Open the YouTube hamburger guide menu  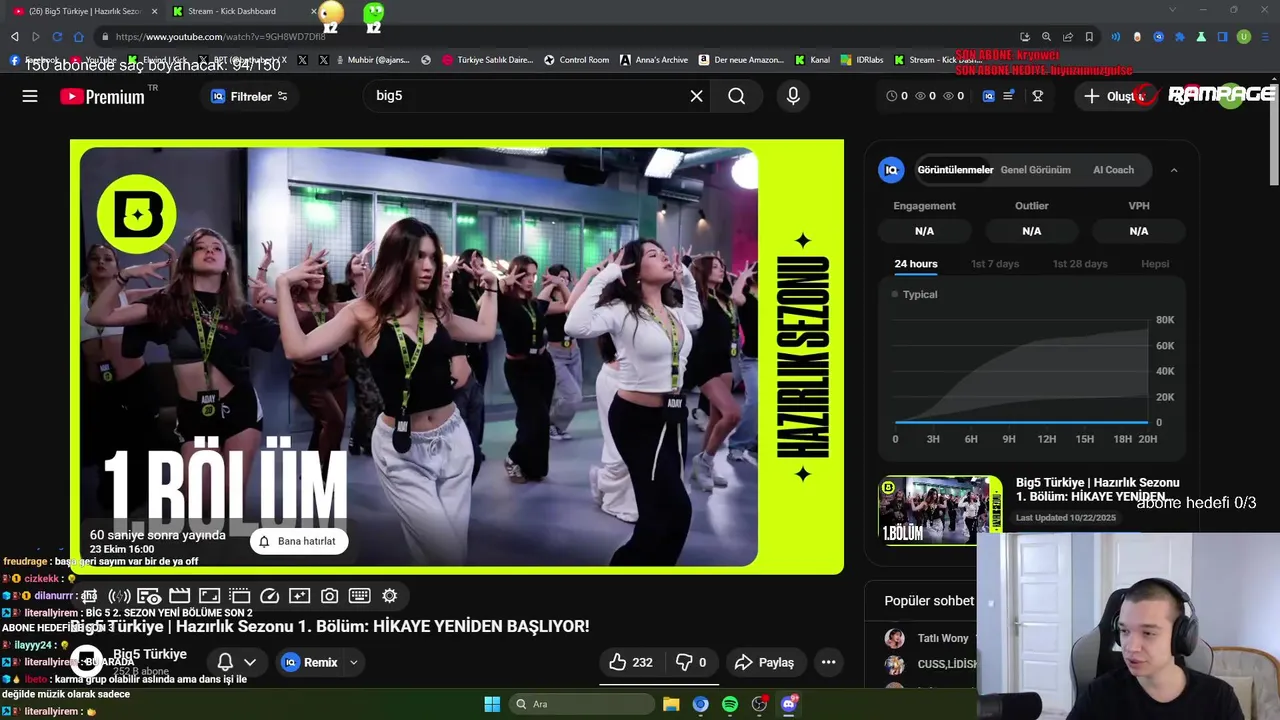click(30, 96)
